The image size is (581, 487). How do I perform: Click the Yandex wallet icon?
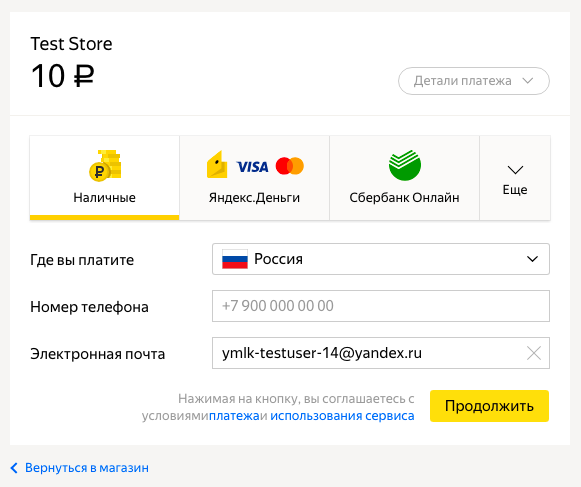(x=217, y=164)
